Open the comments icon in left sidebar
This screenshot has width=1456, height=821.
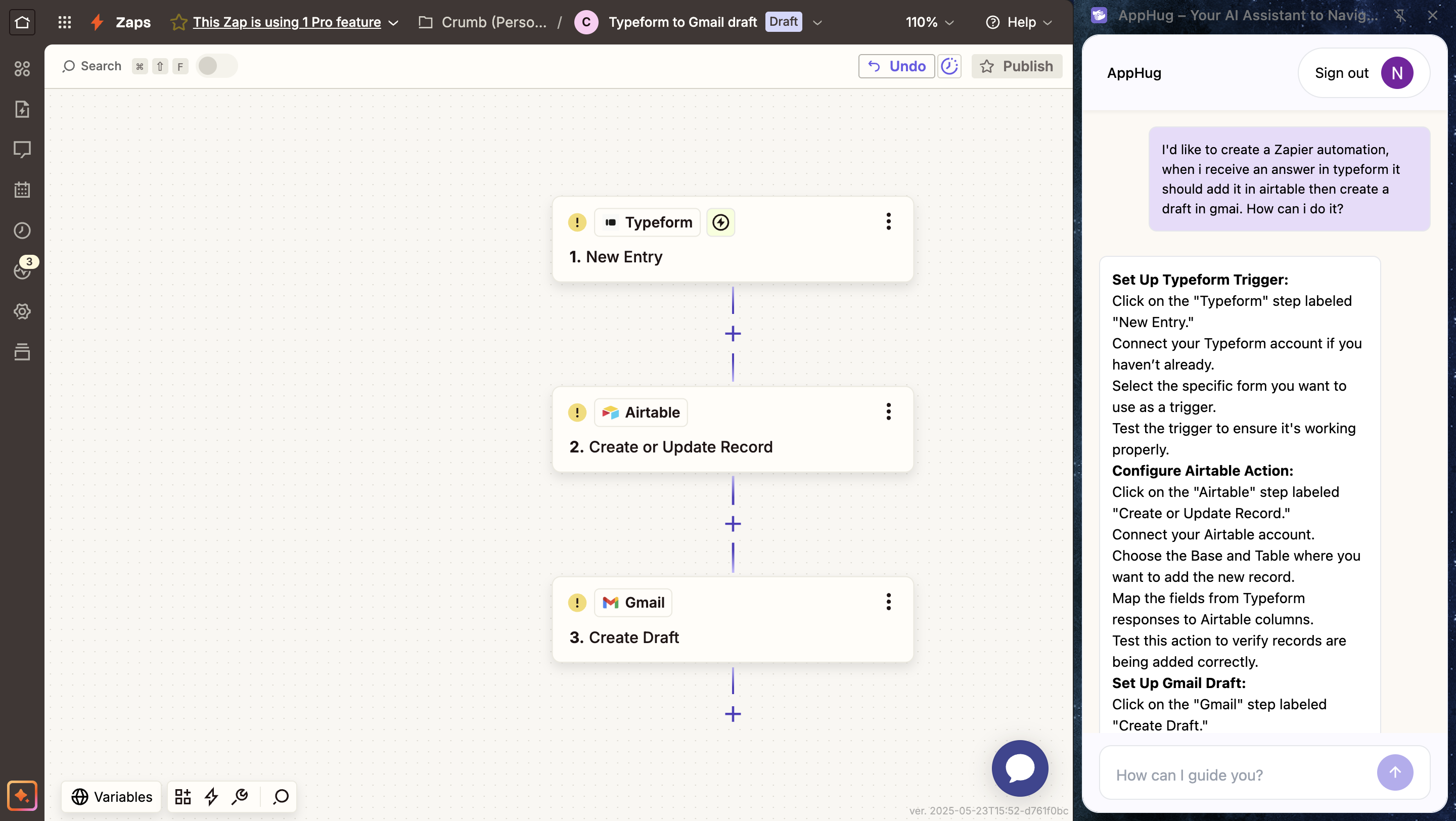point(22,150)
